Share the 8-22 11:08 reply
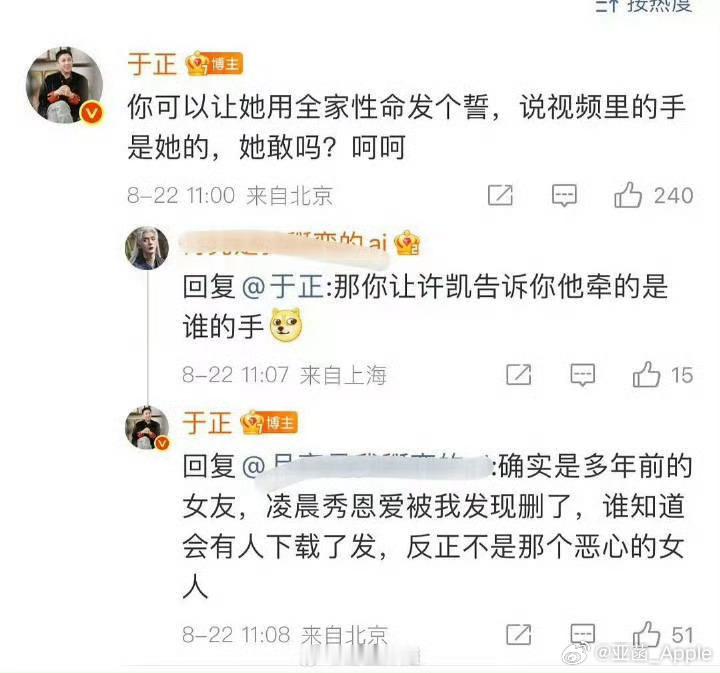 click(518, 634)
